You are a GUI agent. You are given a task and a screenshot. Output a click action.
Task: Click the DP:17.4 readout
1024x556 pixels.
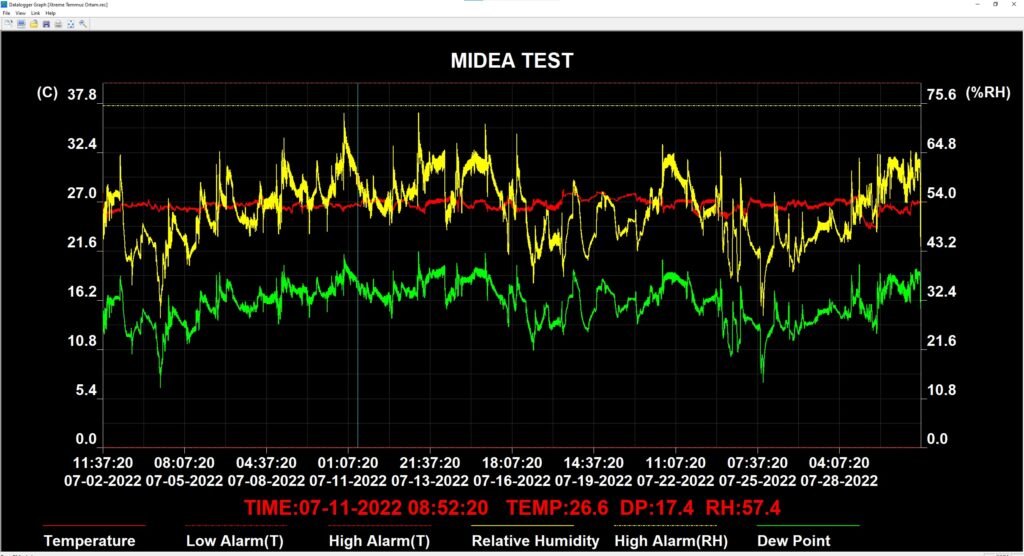click(656, 508)
